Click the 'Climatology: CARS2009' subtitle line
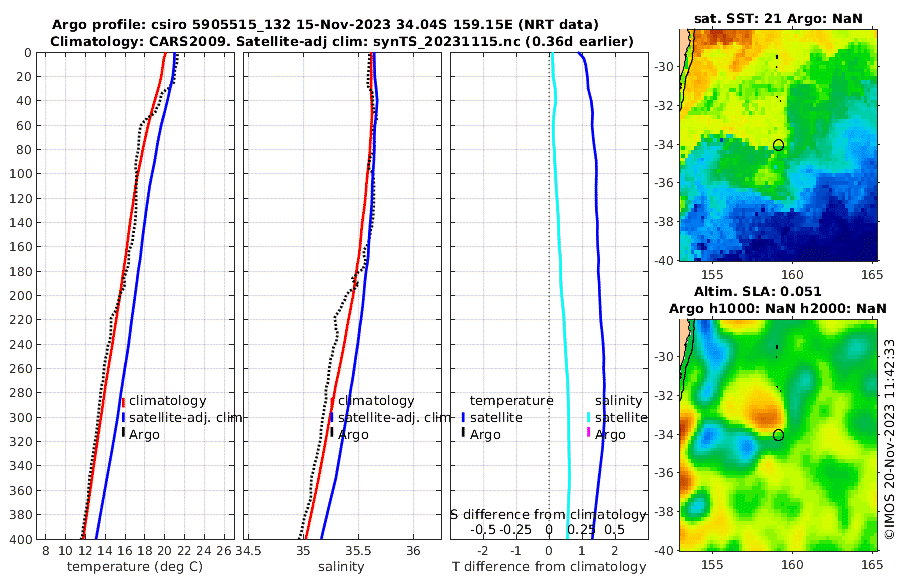Viewport: 900px width, 580px height. [x=342, y=41]
